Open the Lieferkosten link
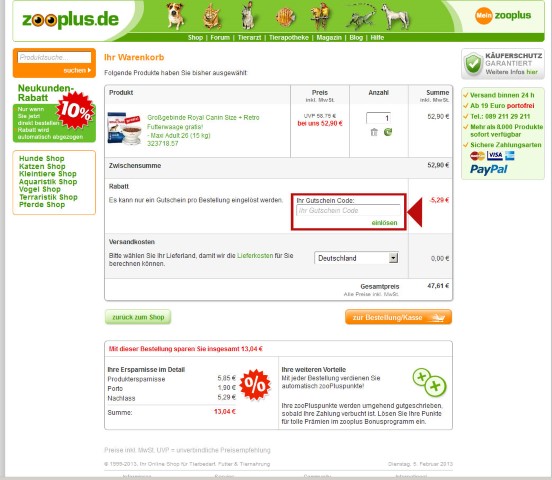 pyautogui.click(x=255, y=256)
